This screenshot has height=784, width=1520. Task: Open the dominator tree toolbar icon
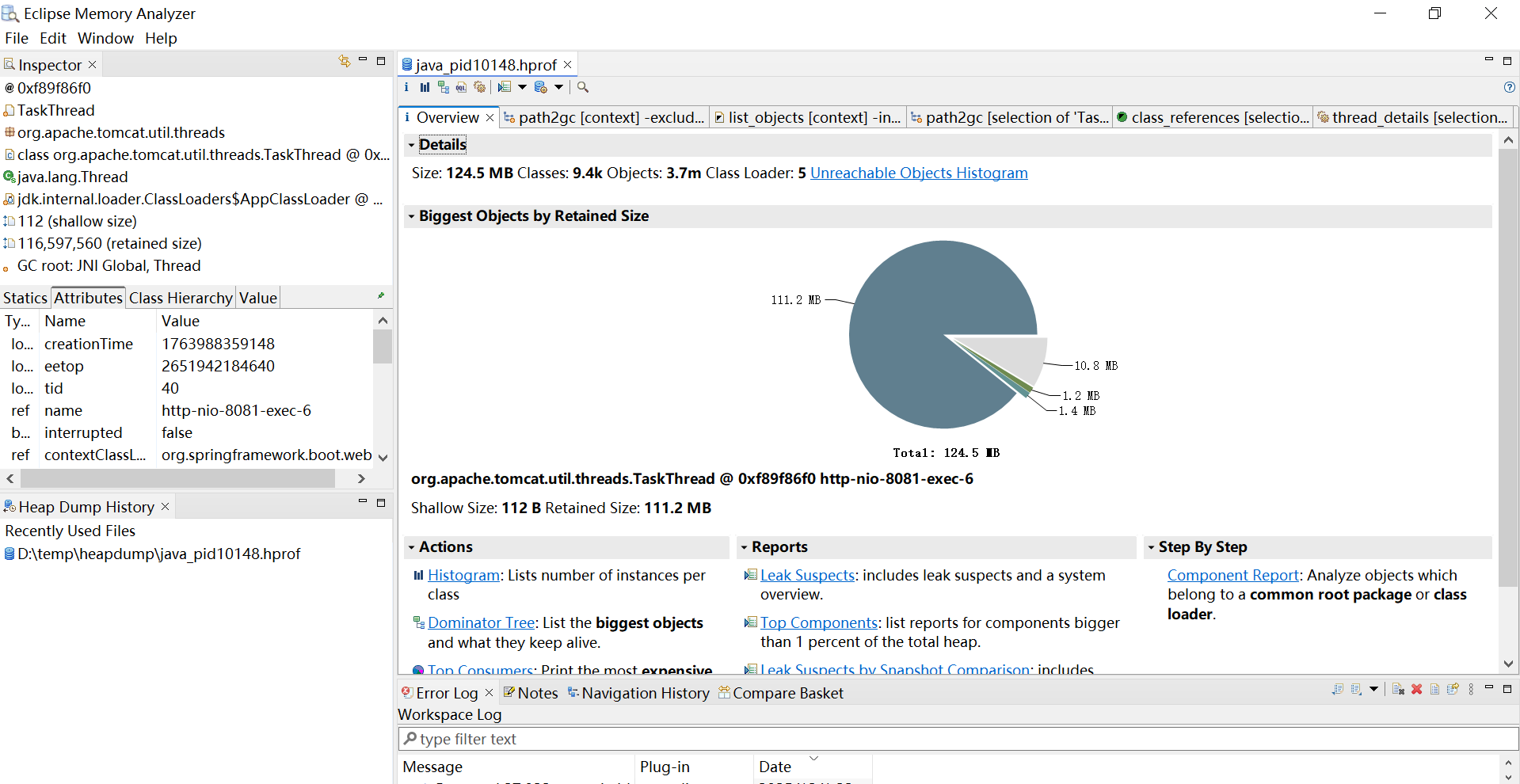tap(444, 87)
